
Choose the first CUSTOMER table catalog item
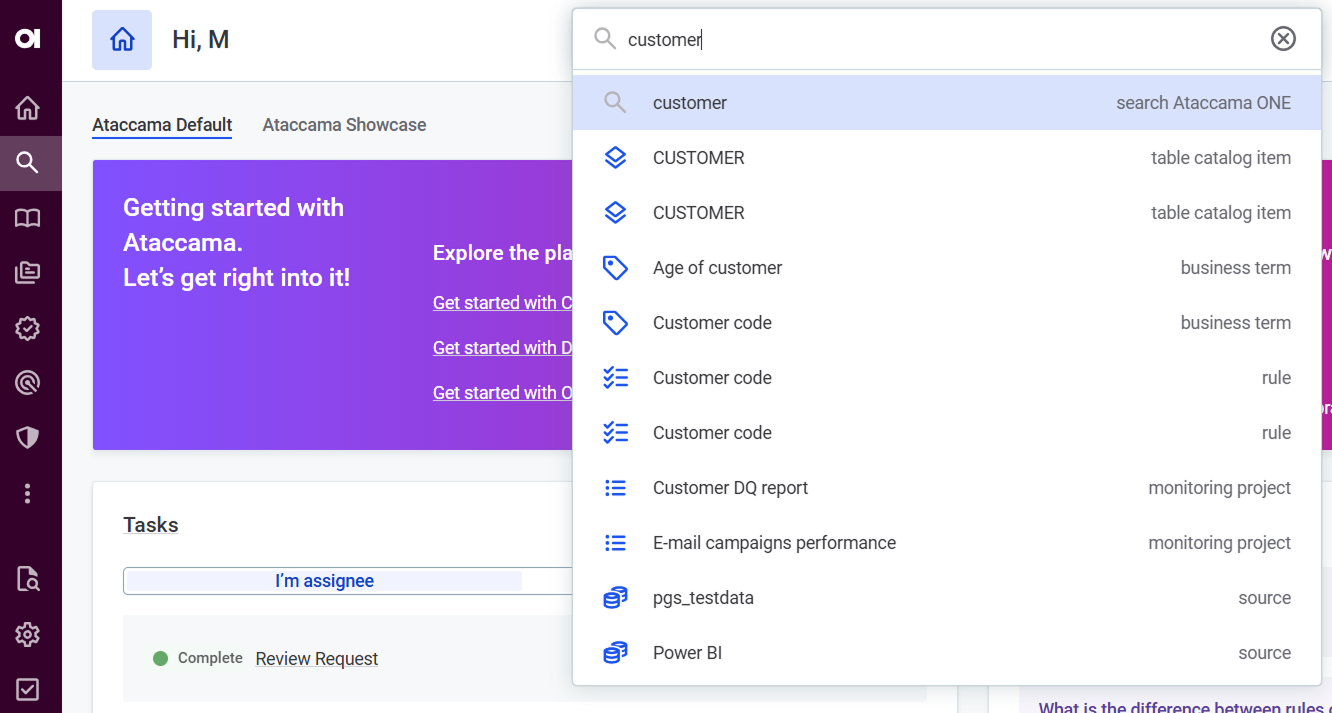coord(946,158)
